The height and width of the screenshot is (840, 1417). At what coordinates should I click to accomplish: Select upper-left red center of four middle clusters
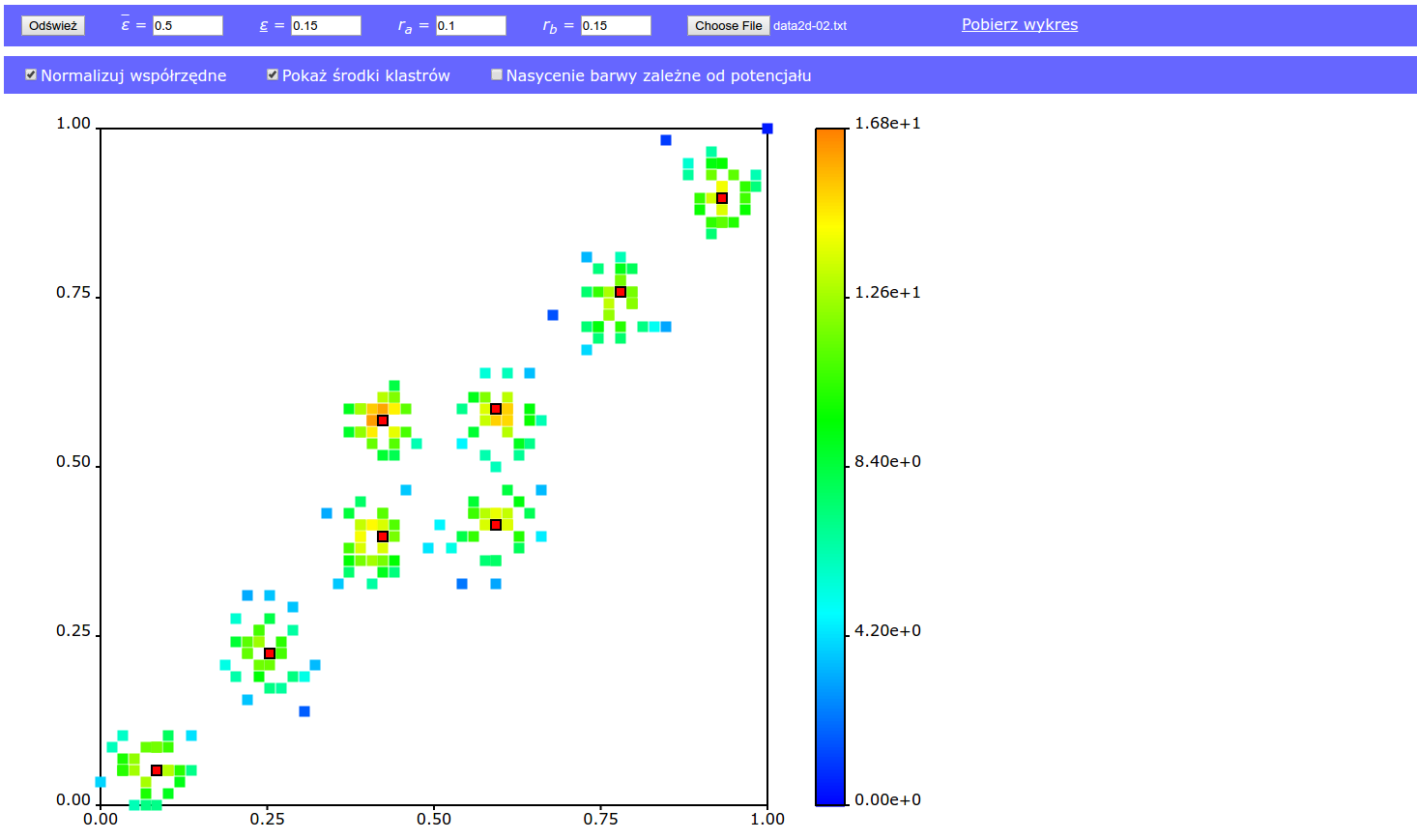tap(383, 420)
